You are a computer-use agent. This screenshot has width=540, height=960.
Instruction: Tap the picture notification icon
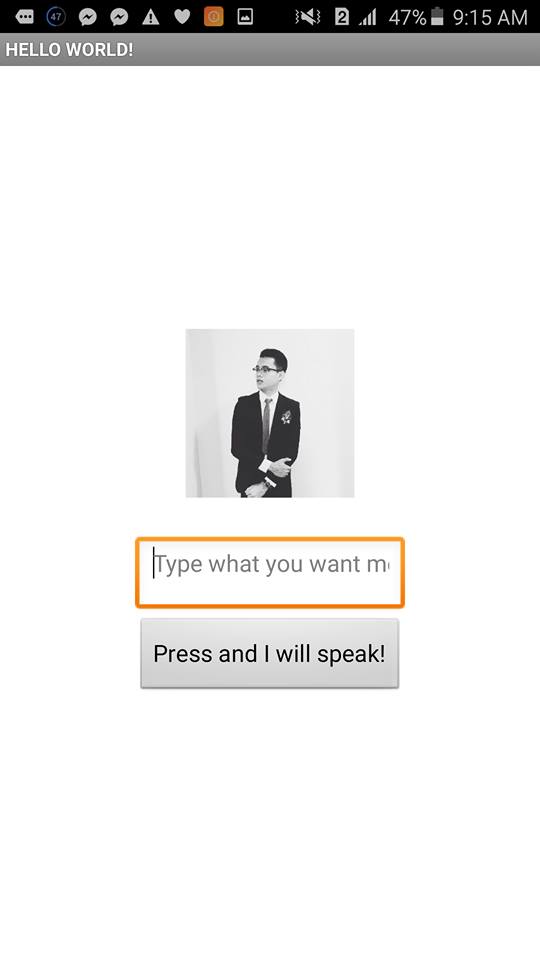[245, 17]
